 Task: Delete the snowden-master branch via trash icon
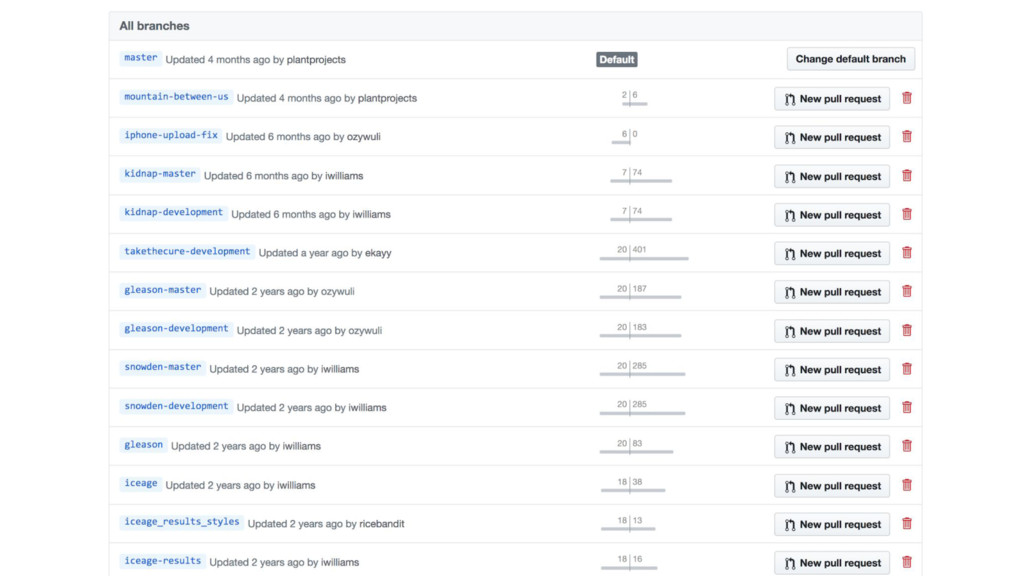tap(906, 369)
